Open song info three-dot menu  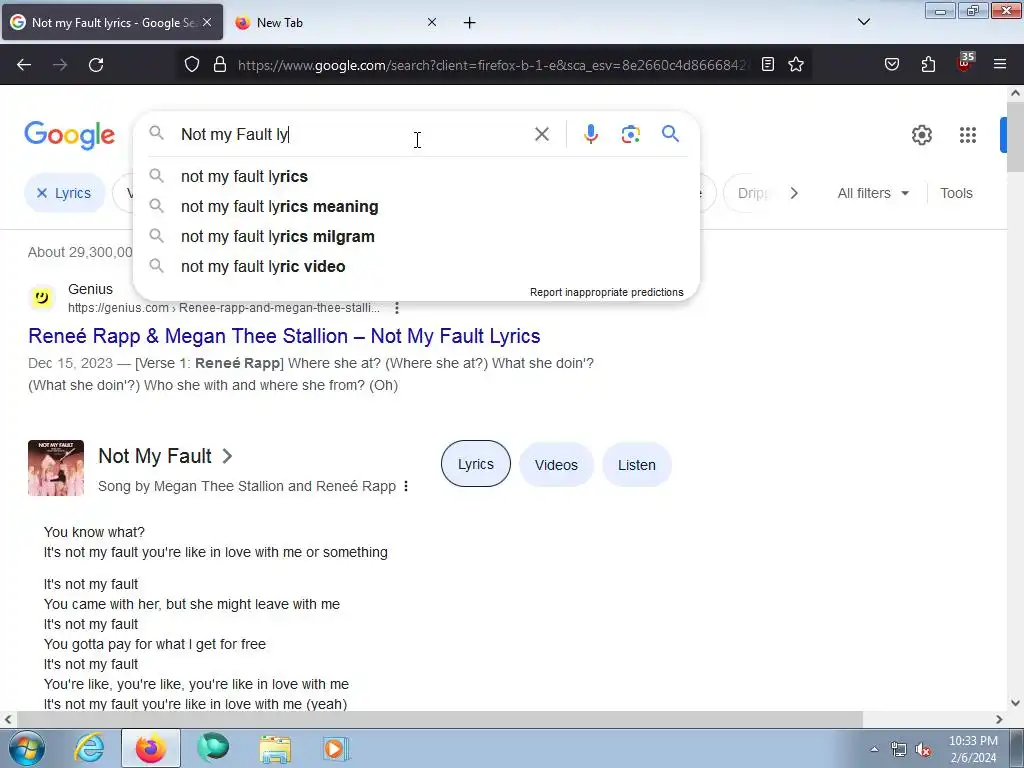tap(406, 486)
